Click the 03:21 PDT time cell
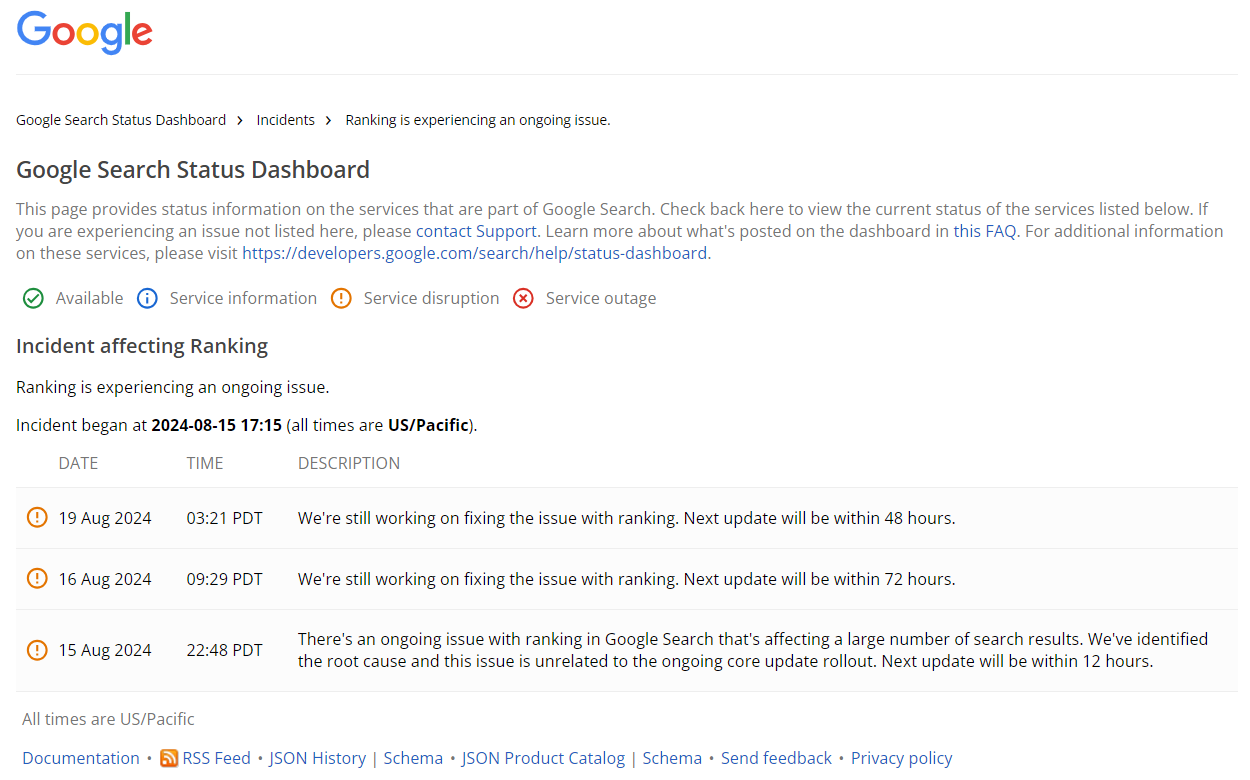1250x780 pixels. click(x=224, y=518)
